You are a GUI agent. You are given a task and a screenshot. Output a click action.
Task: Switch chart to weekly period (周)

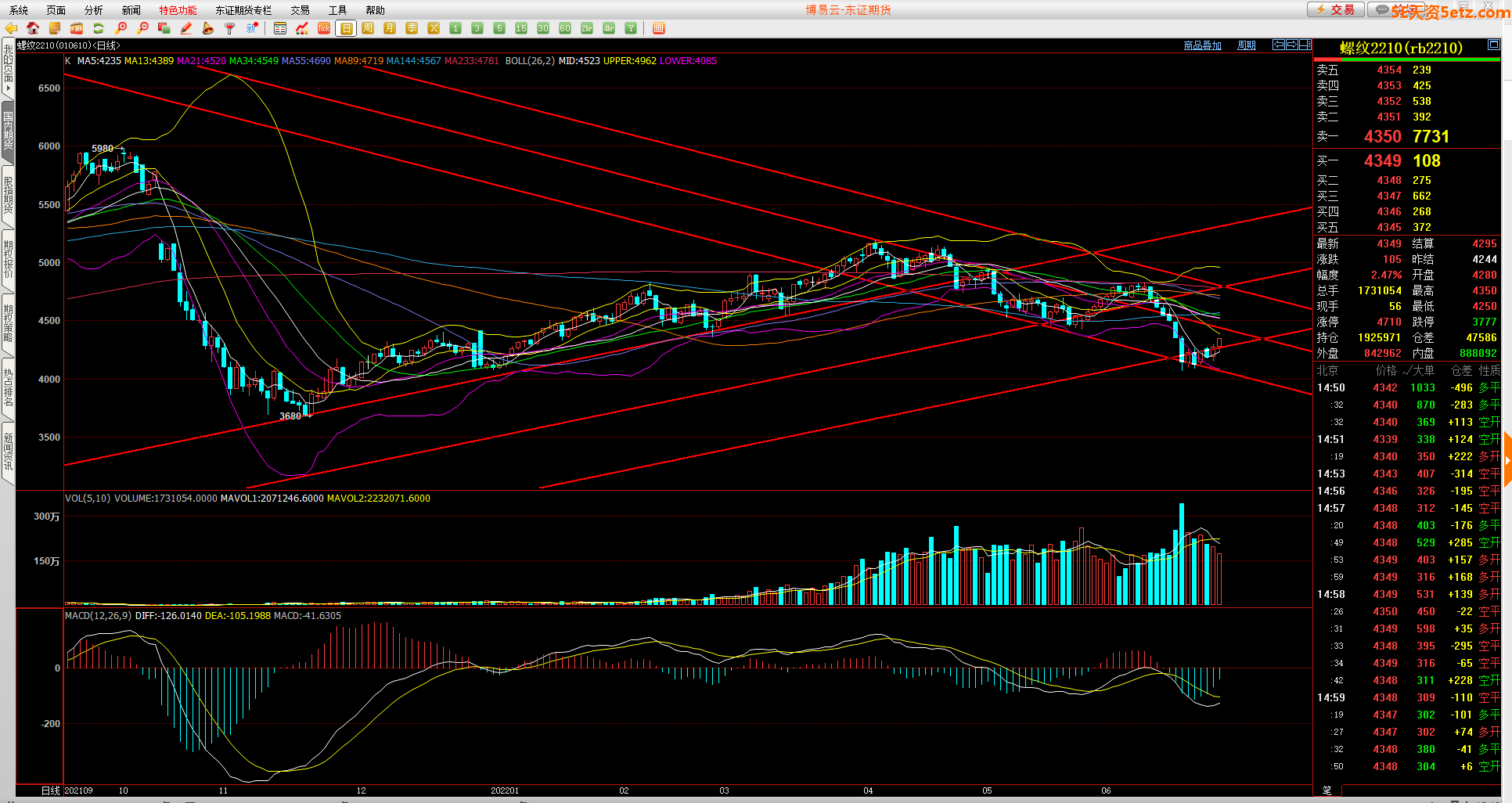[368, 29]
